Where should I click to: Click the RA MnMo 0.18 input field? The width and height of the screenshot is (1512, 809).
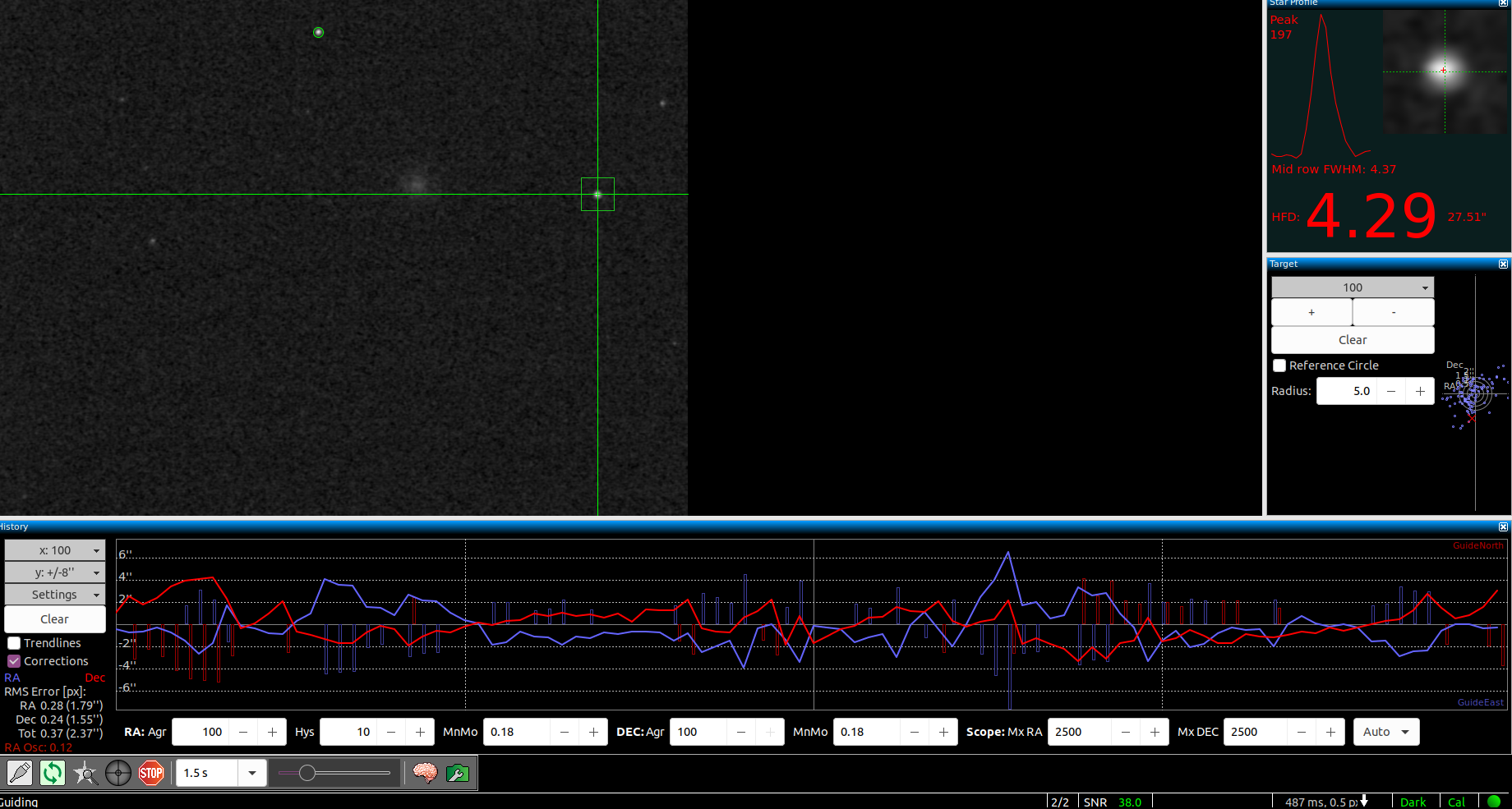point(517,732)
